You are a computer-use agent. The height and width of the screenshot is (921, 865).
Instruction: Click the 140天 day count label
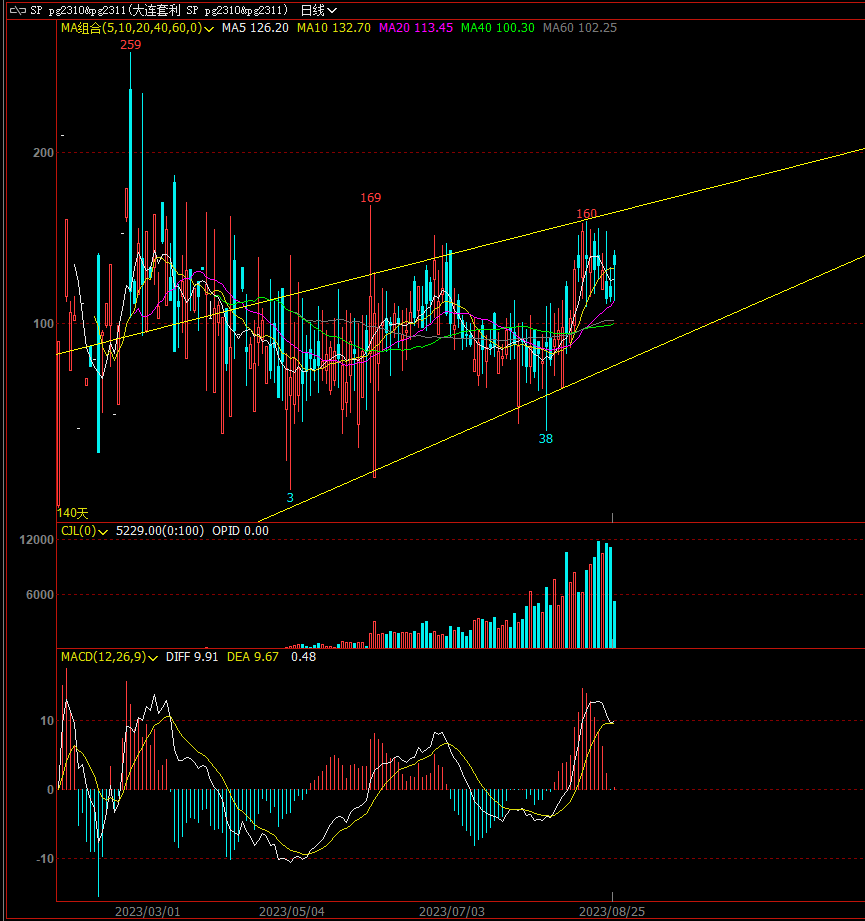point(74,512)
